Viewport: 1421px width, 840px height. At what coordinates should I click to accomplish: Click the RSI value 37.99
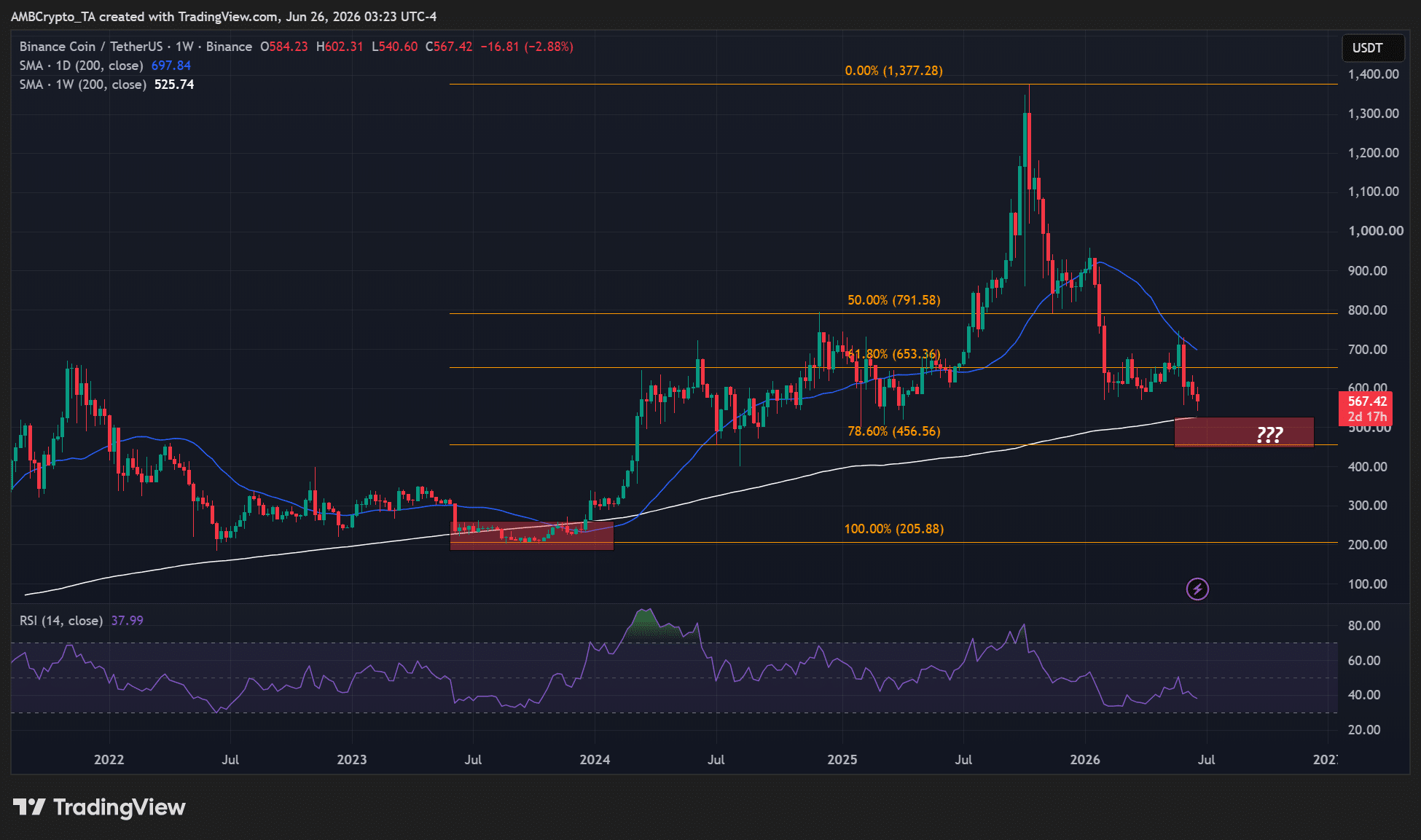point(128,621)
